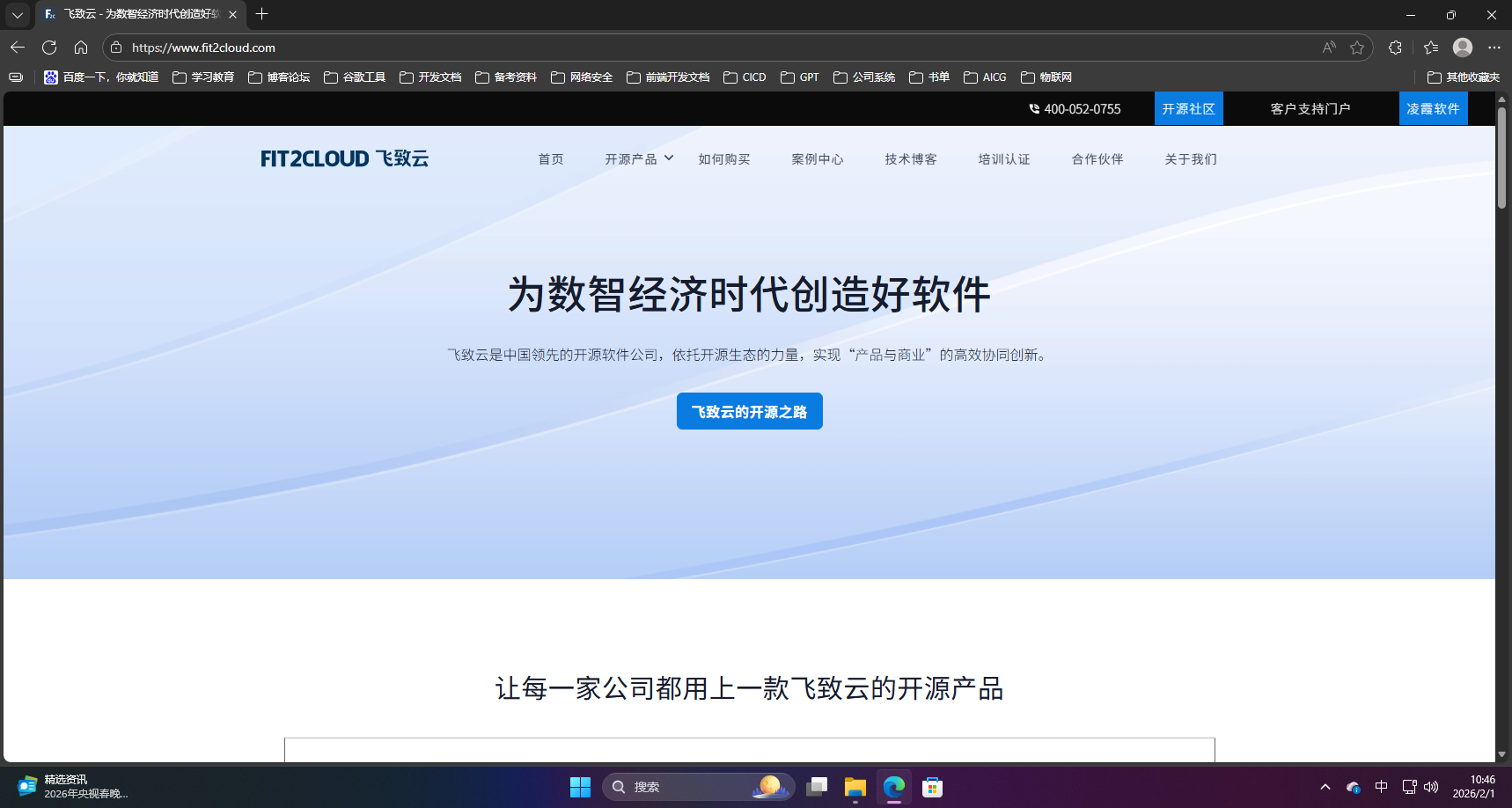Open AICG bookmark folder

(985, 77)
